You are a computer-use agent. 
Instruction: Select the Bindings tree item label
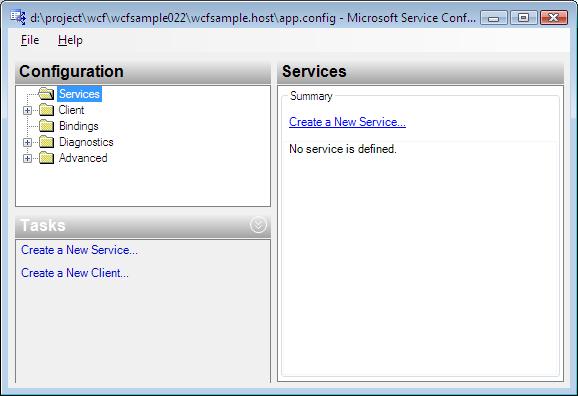coord(79,126)
